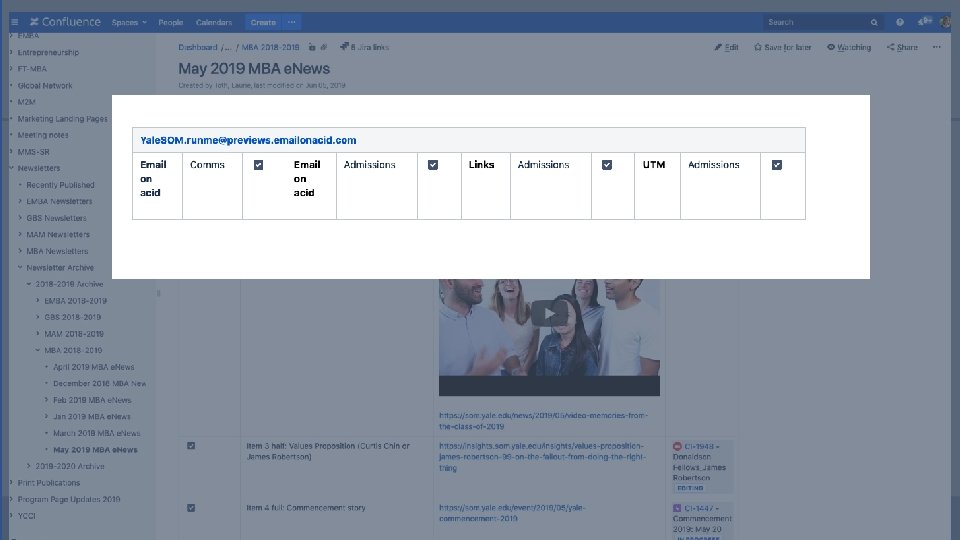The image size is (960, 540).
Task: Open Meeting notes in sidebar
Action: pos(43,135)
